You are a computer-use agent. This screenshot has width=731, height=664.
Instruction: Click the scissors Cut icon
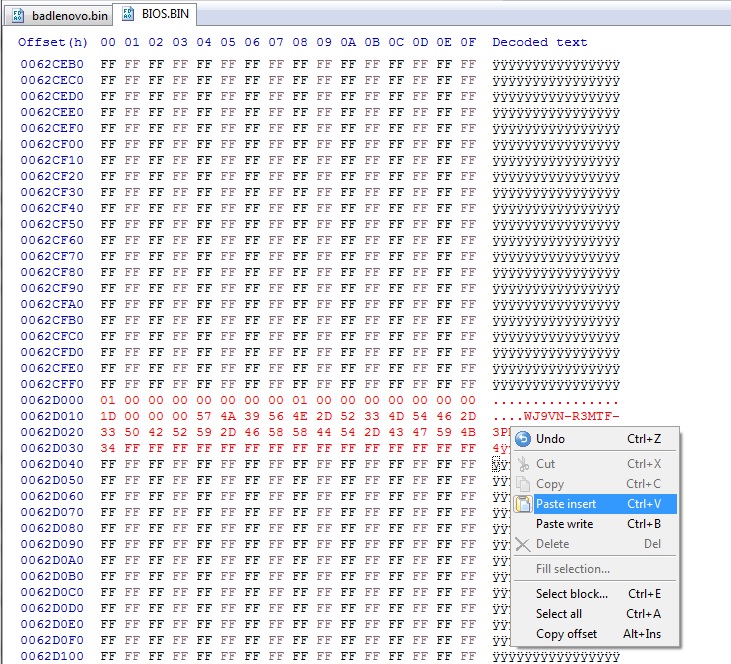point(523,463)
